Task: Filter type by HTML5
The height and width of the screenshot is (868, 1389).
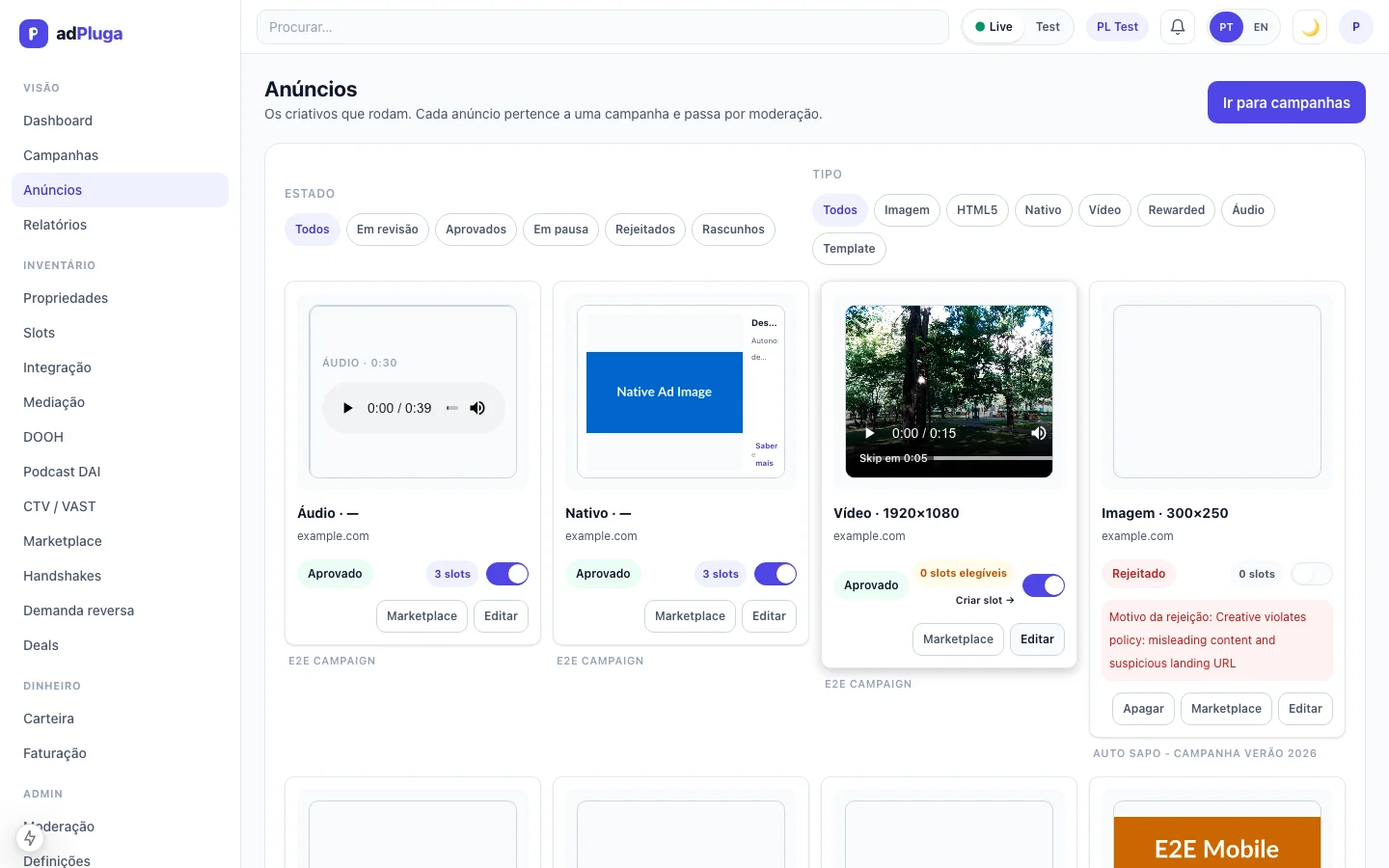Action: tap(977, 210)
